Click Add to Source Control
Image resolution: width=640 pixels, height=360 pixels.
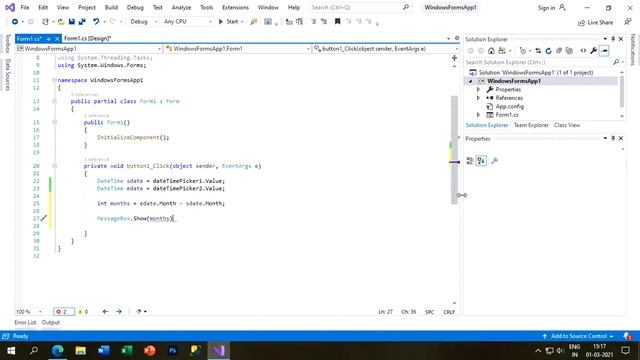pos(578,336)
